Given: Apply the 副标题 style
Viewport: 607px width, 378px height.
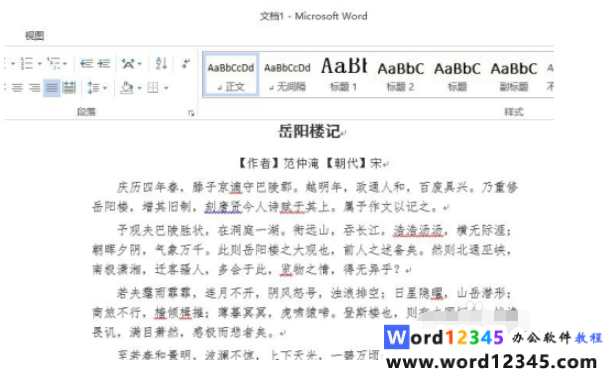Looking at the screenshot, I should click(514, 74).
